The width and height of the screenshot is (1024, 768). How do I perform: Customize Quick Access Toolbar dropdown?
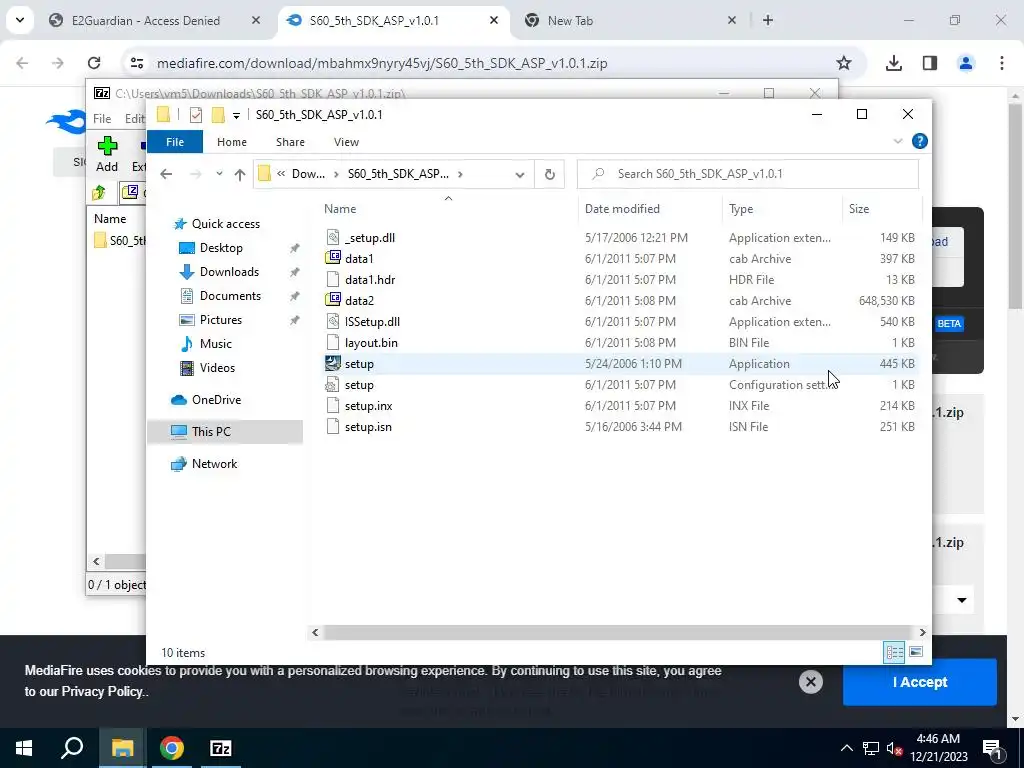[236, 116]
